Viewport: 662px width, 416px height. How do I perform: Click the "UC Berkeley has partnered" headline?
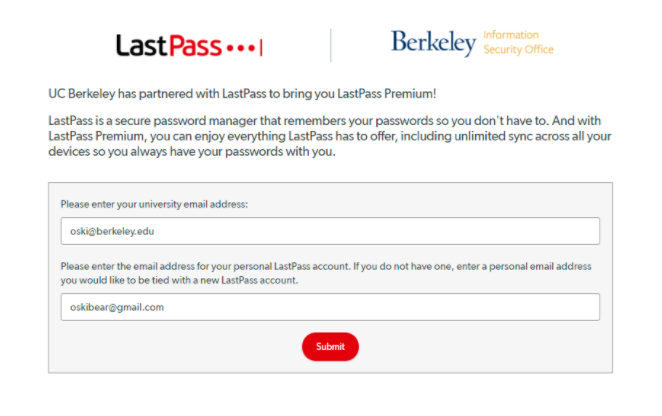(242, 93)
